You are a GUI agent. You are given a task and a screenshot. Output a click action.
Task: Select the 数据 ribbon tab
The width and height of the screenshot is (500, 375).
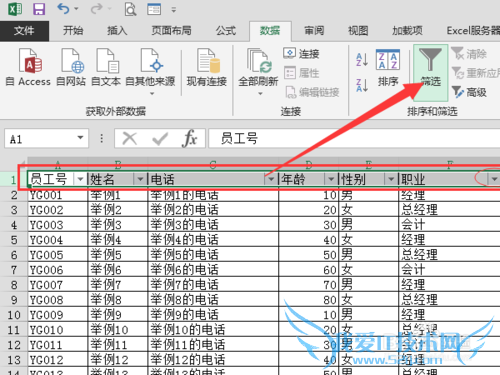[x=270, y=31]
